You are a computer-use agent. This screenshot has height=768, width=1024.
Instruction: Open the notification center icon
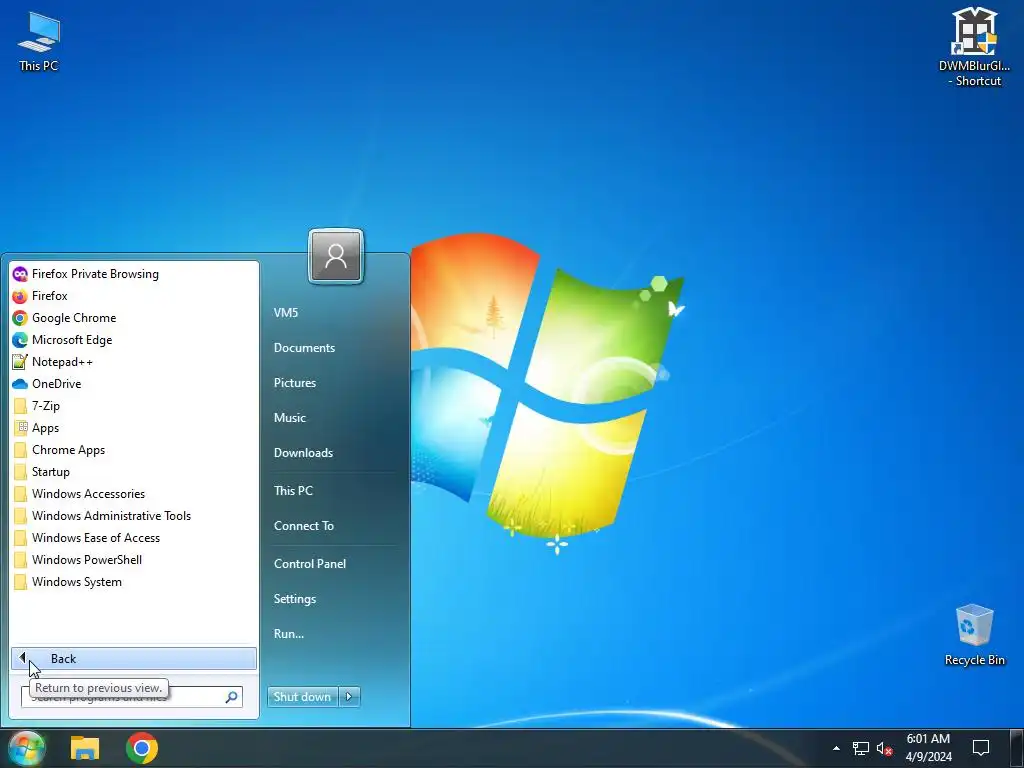(981, 748)
